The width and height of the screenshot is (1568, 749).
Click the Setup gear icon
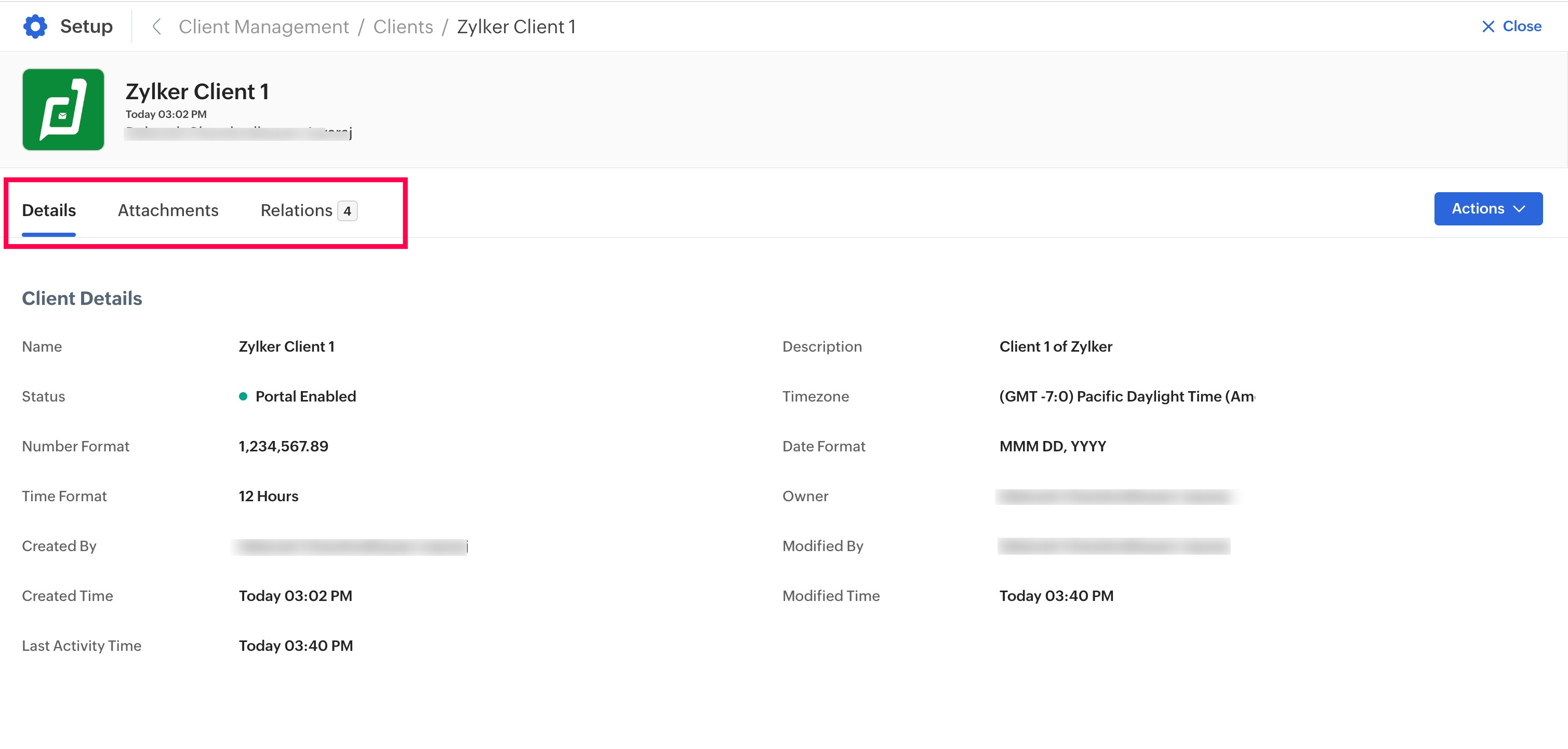pos(35,26)
